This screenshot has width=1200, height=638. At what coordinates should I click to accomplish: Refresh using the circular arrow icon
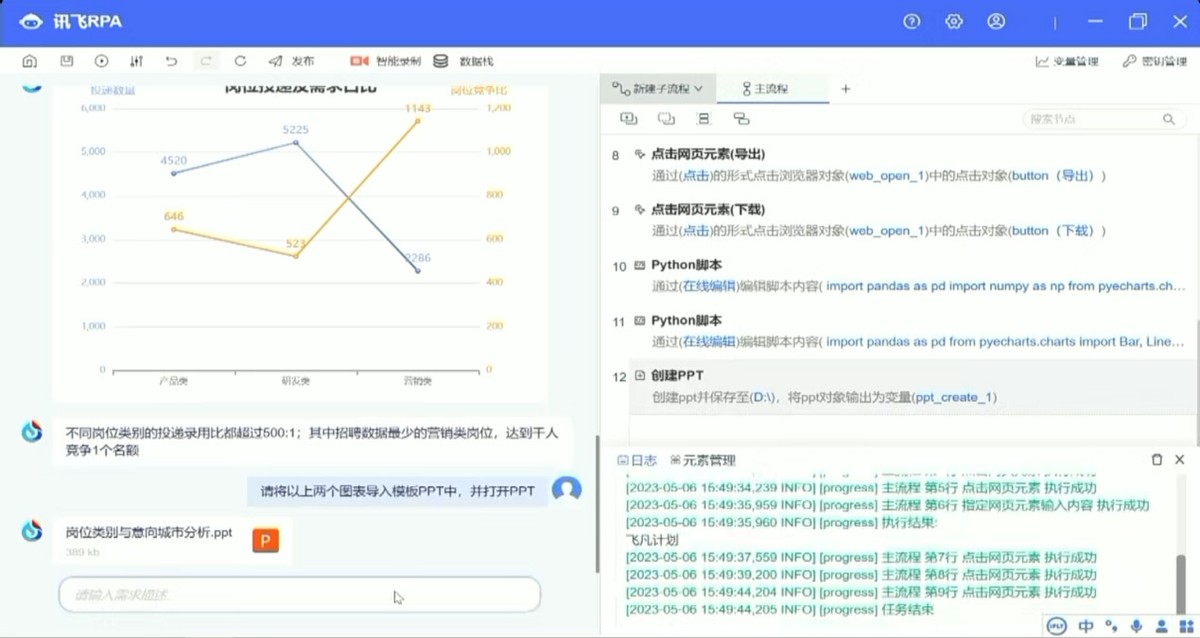pyautogui.click(x=240, y=61)
